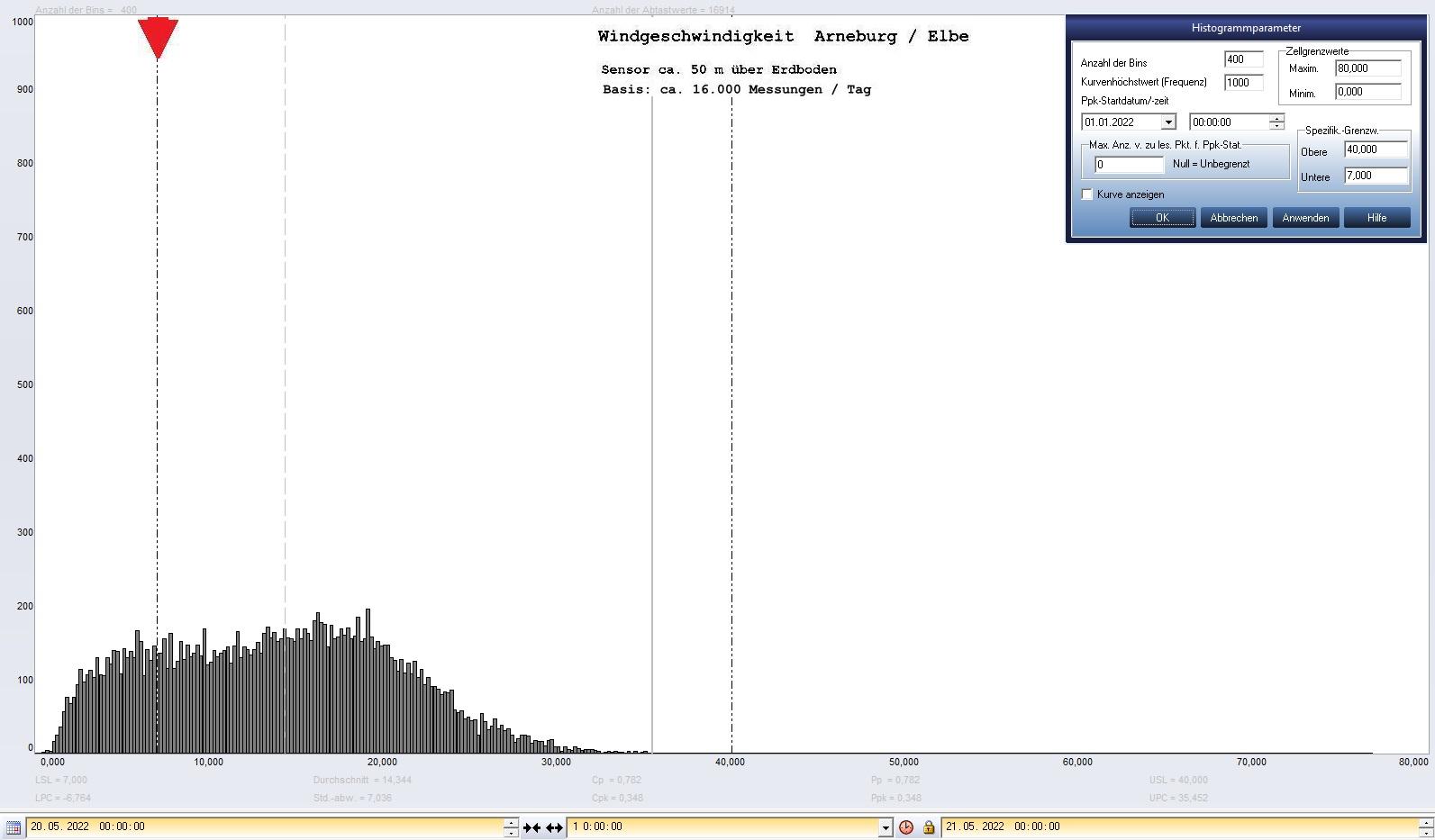Click the 'Anzahl der Bins' input field

pos(1243,59)
